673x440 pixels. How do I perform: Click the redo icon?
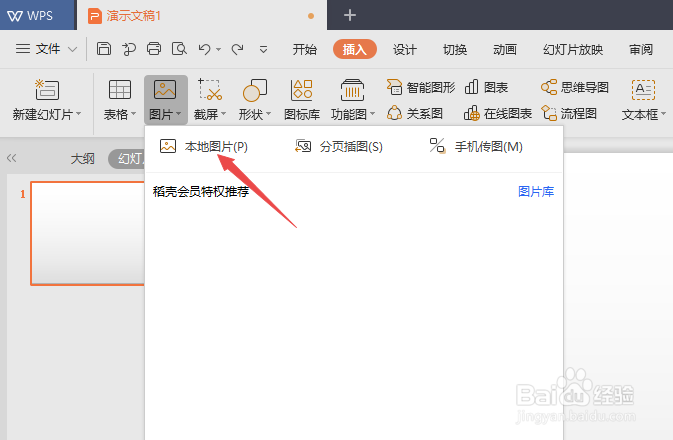[x=237, y=49]
